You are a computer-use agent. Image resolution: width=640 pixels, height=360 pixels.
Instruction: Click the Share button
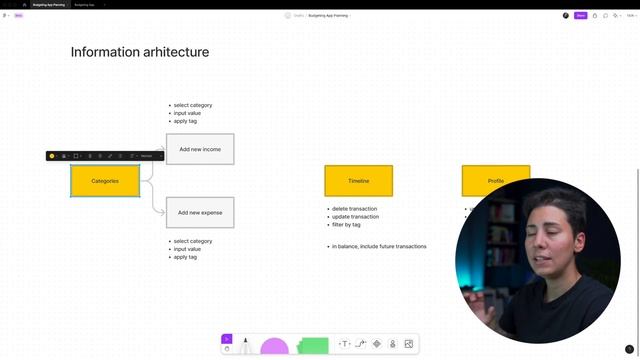tap(580, 16)
